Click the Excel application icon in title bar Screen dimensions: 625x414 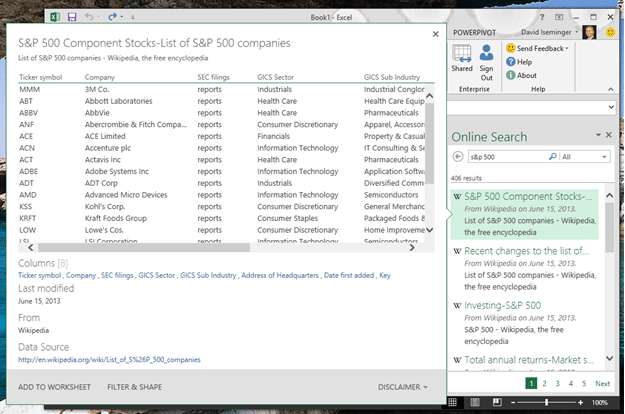tap(55, 17)
